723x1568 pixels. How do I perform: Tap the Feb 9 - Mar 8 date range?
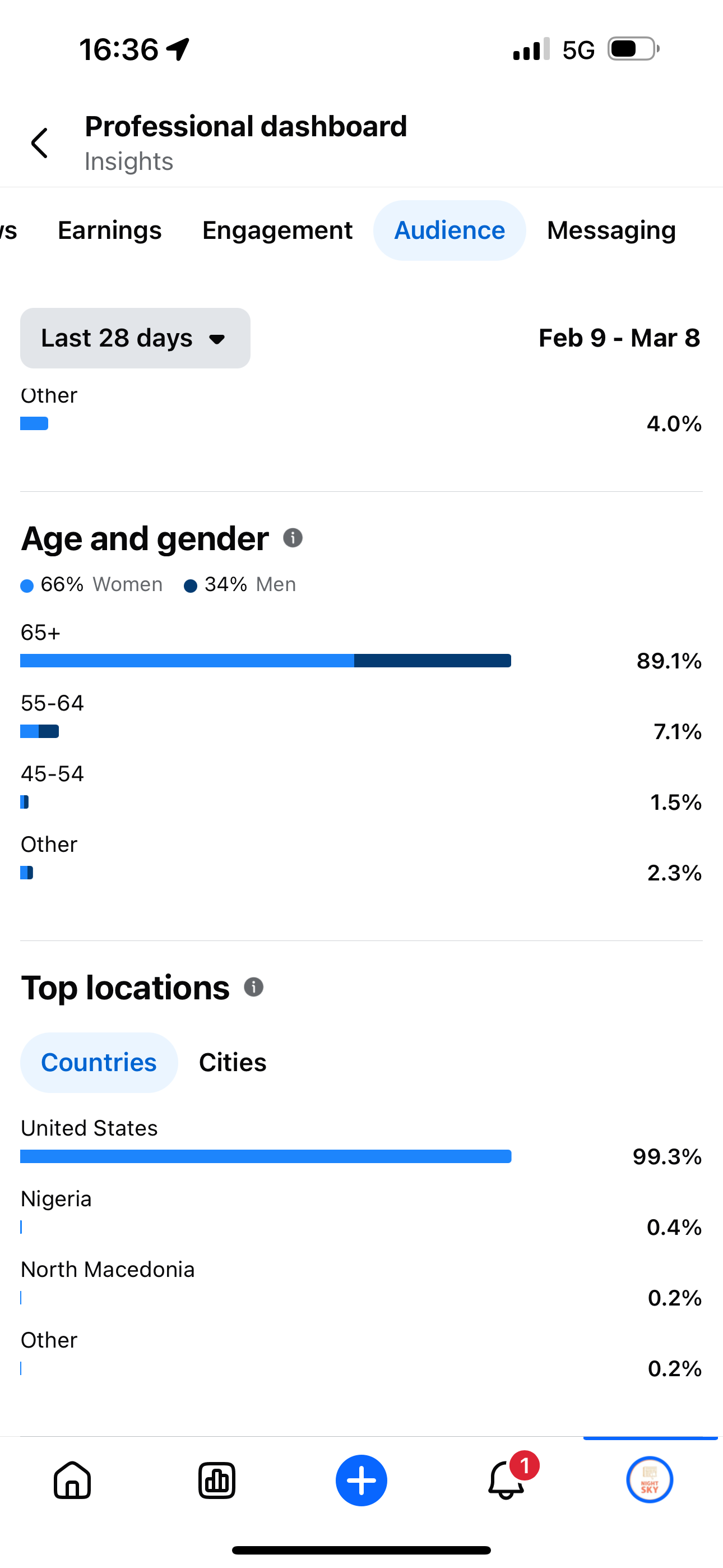pyautogui.click(x=619, y=338)
